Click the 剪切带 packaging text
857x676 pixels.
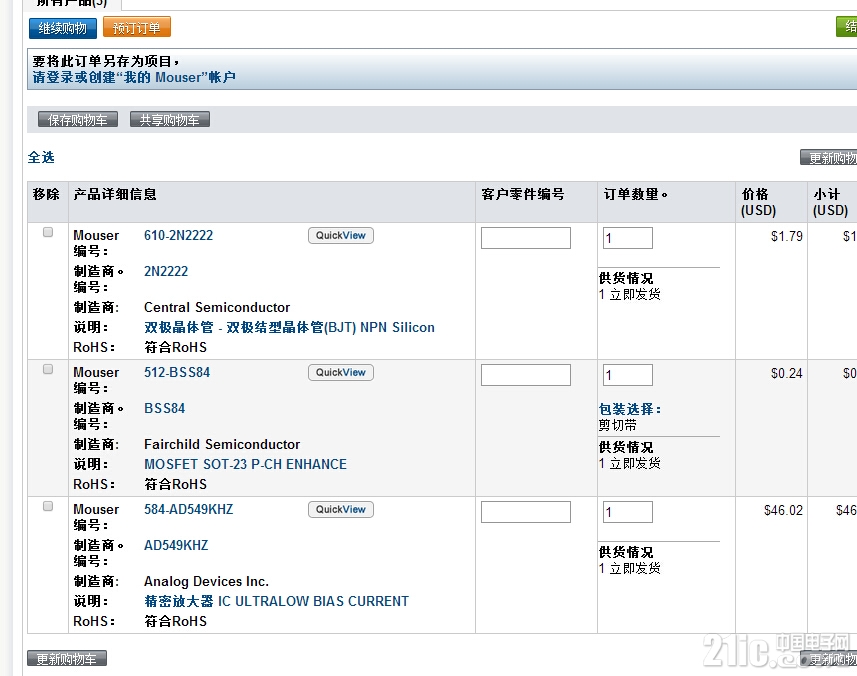(x=618, y=425)
